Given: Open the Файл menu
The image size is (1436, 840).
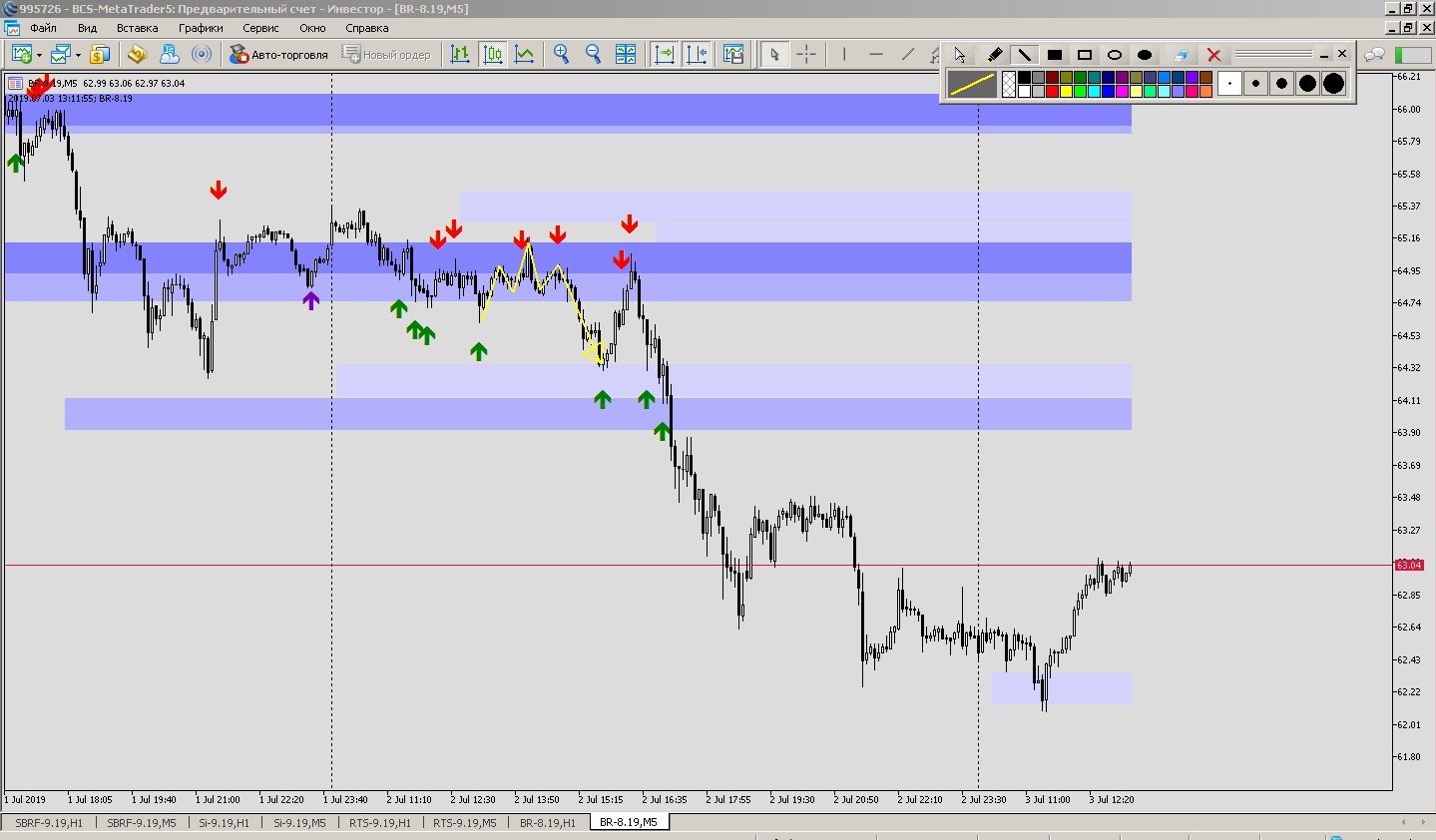Looking at the screenshot, I should tap(43, 28).
